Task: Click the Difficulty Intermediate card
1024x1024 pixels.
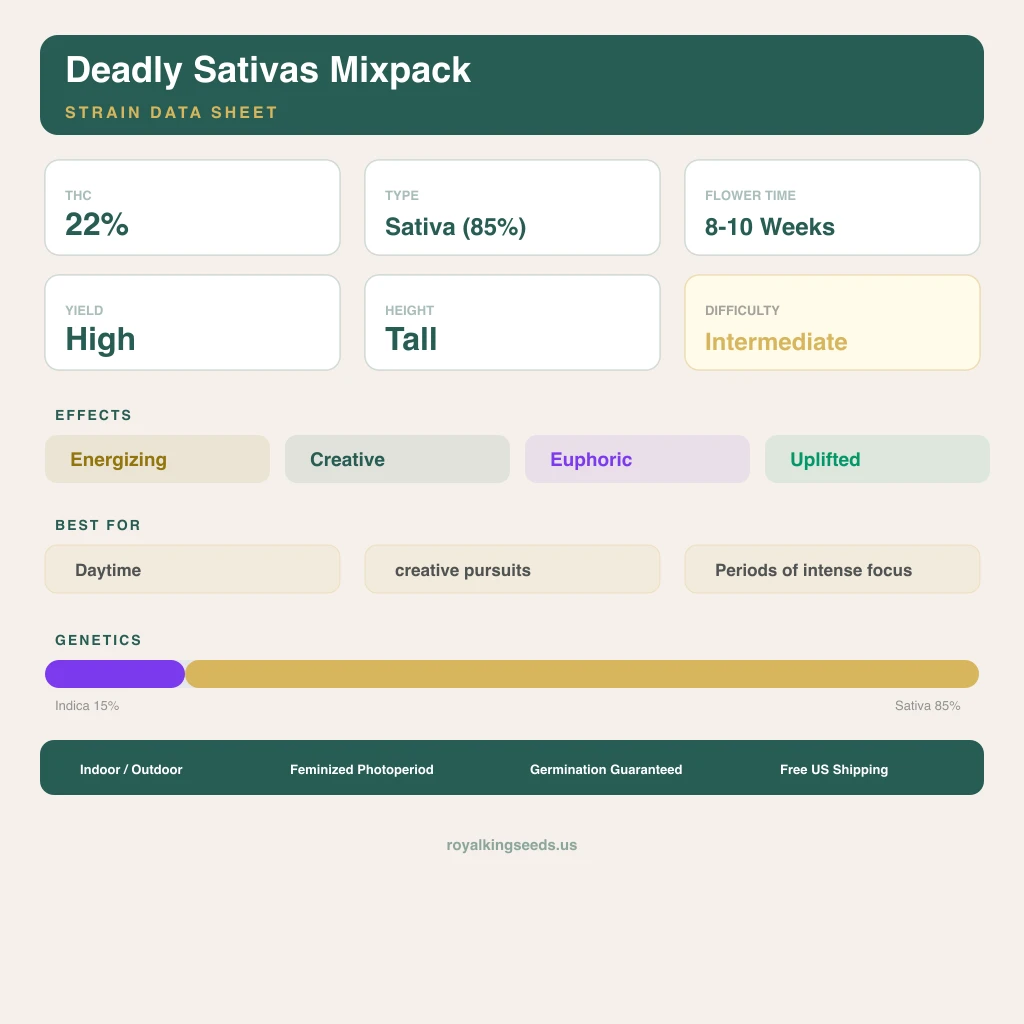Action: pos(833,323)
